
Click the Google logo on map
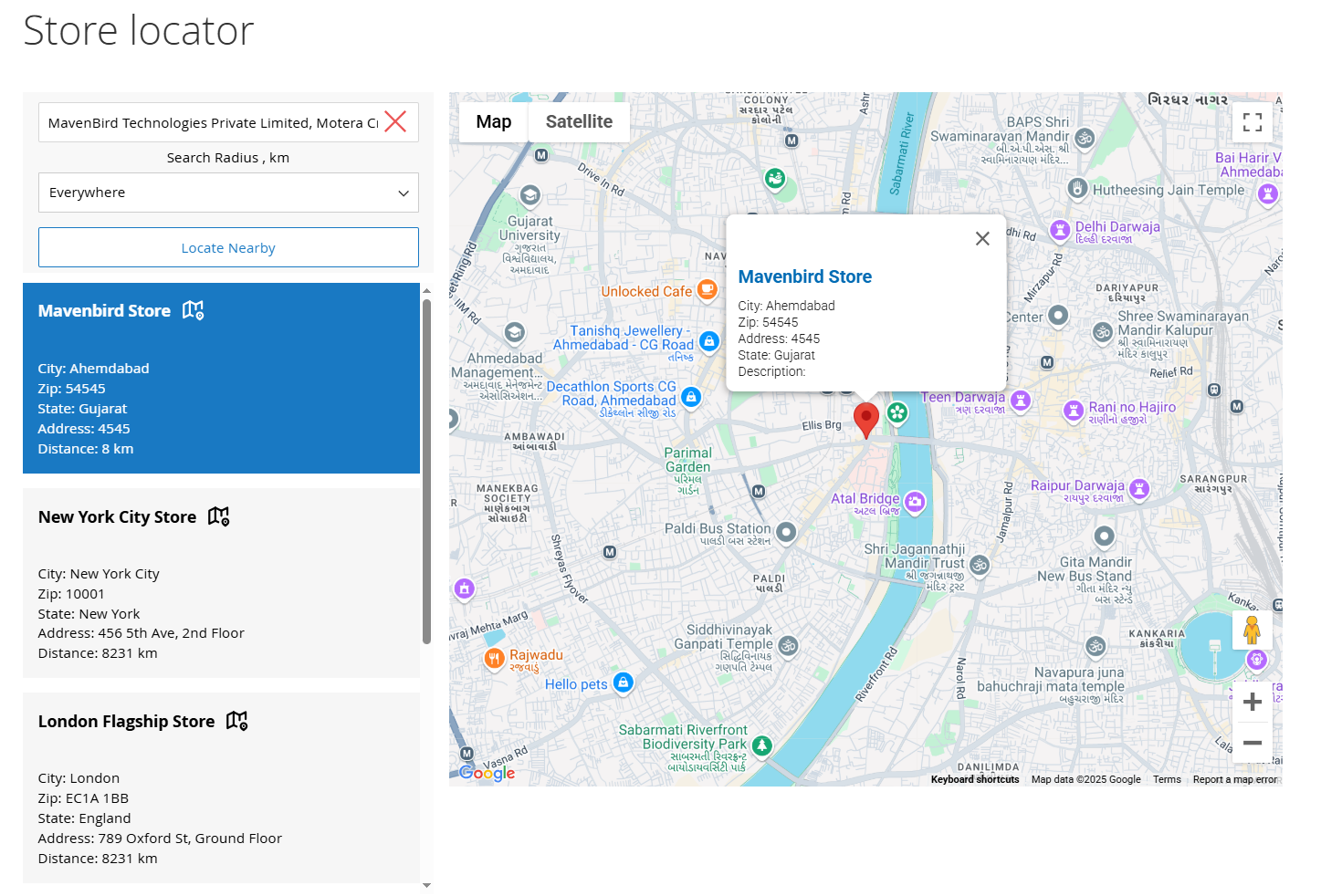click(487, 773)
